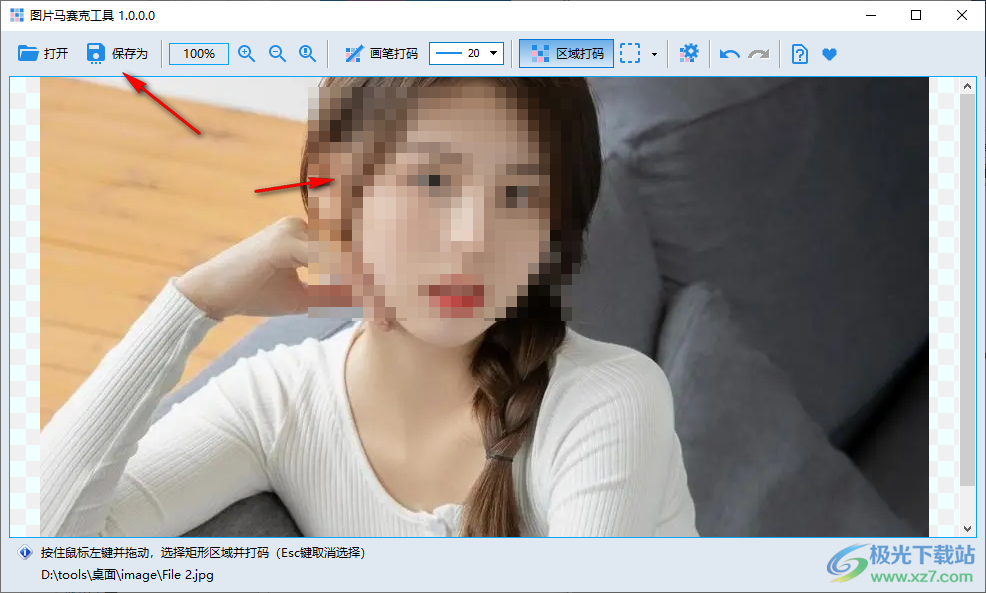Open the help document icon
The height and width of the screenshot is (593, 986).
pyautogui.click(x=800, y=53)
